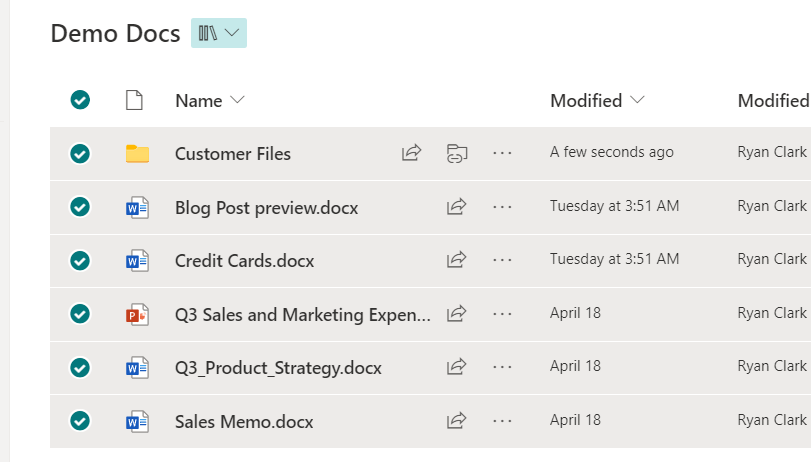Open more actions for Q3_Product_Strategy.docx

502,367
